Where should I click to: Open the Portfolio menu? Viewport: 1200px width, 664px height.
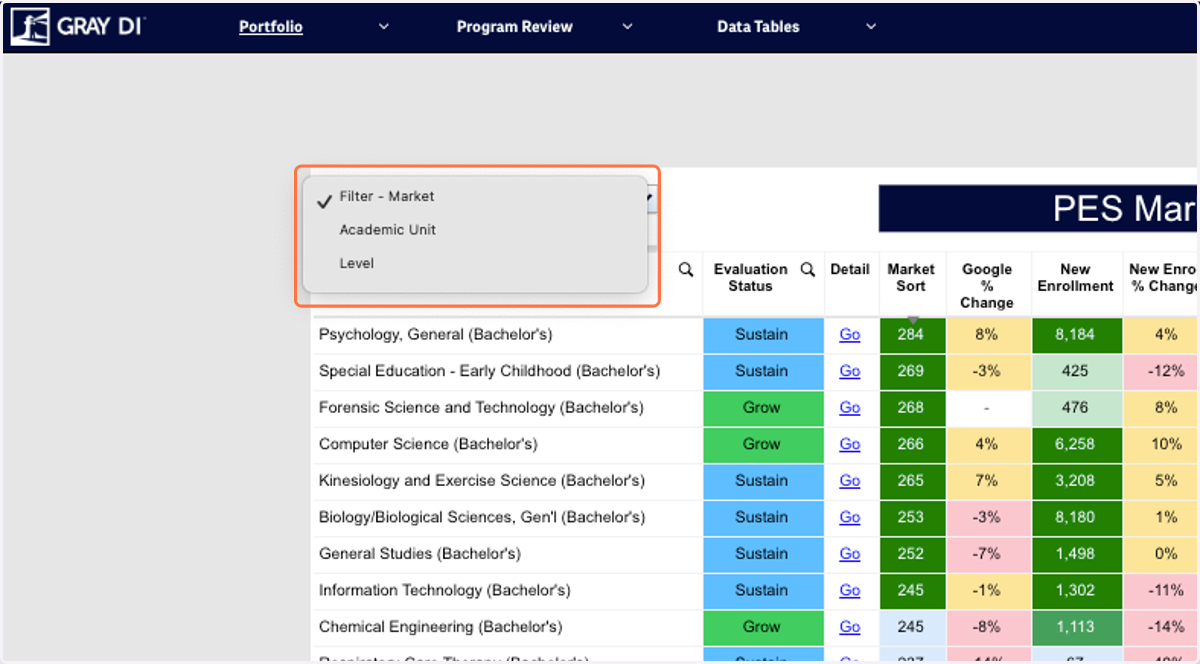click(271, 27)
